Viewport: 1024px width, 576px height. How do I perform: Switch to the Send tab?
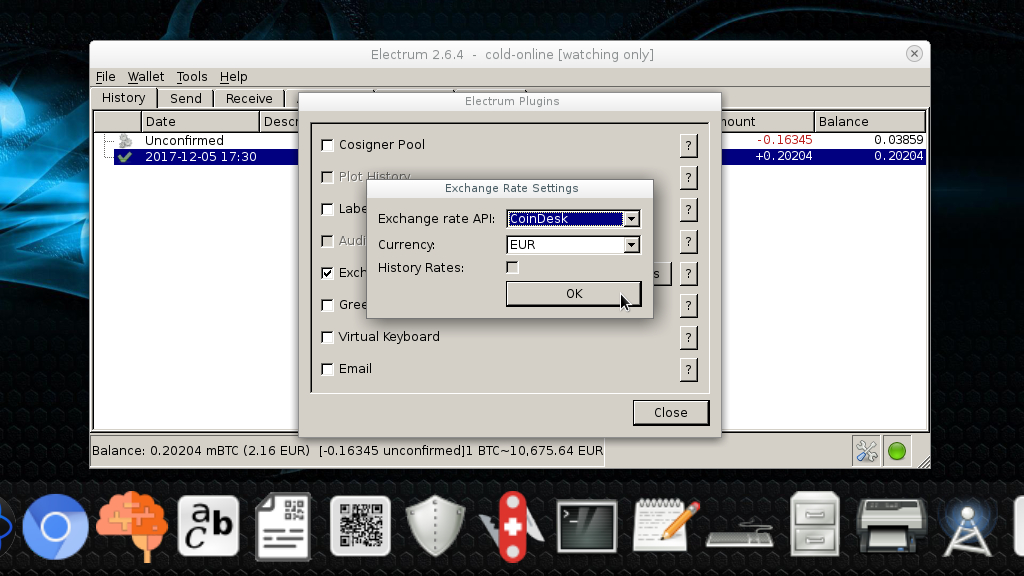click(185, 99)
